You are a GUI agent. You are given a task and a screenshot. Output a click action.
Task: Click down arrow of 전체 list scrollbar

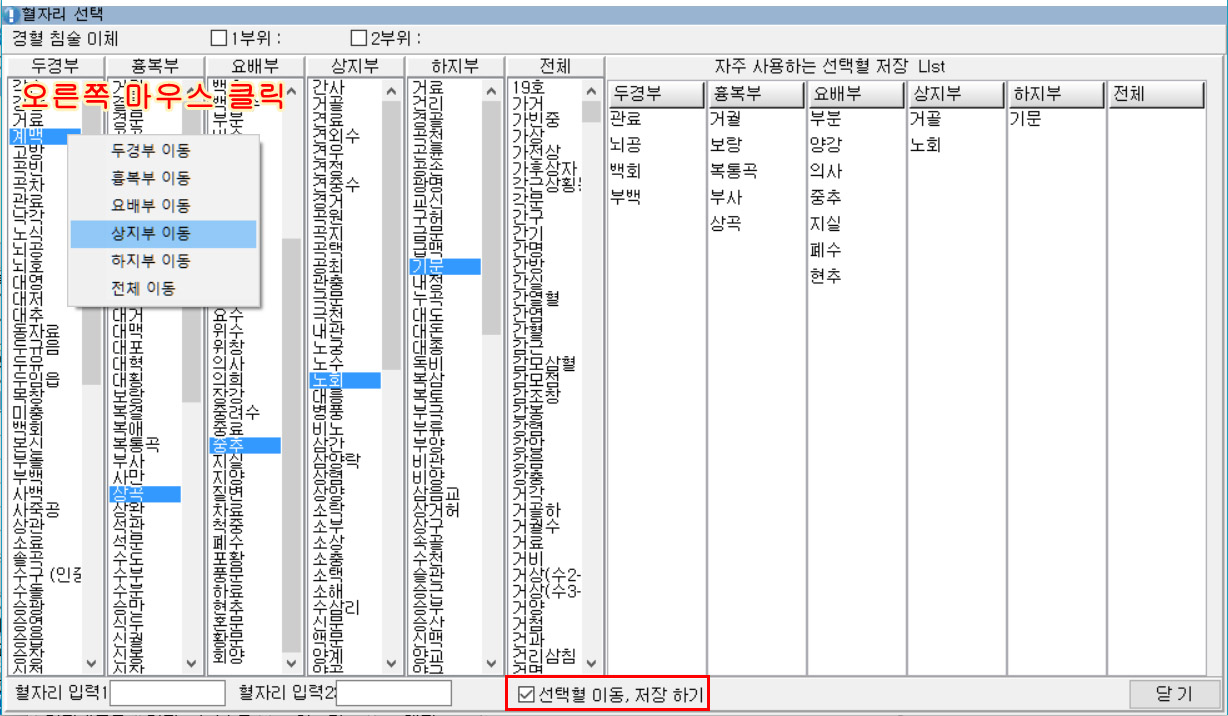click(x=591, y=663)
